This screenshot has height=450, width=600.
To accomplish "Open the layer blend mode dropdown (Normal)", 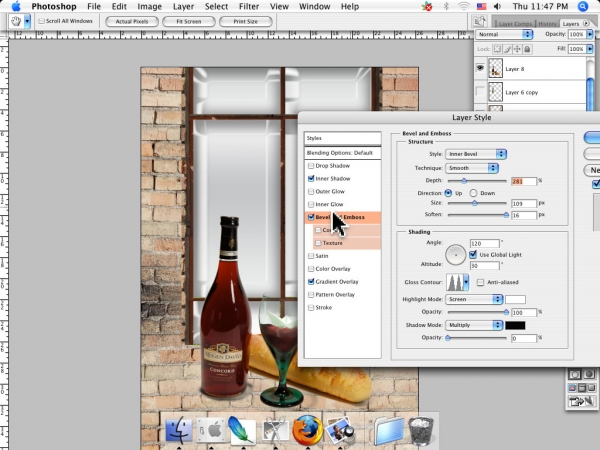I will 504,34.
